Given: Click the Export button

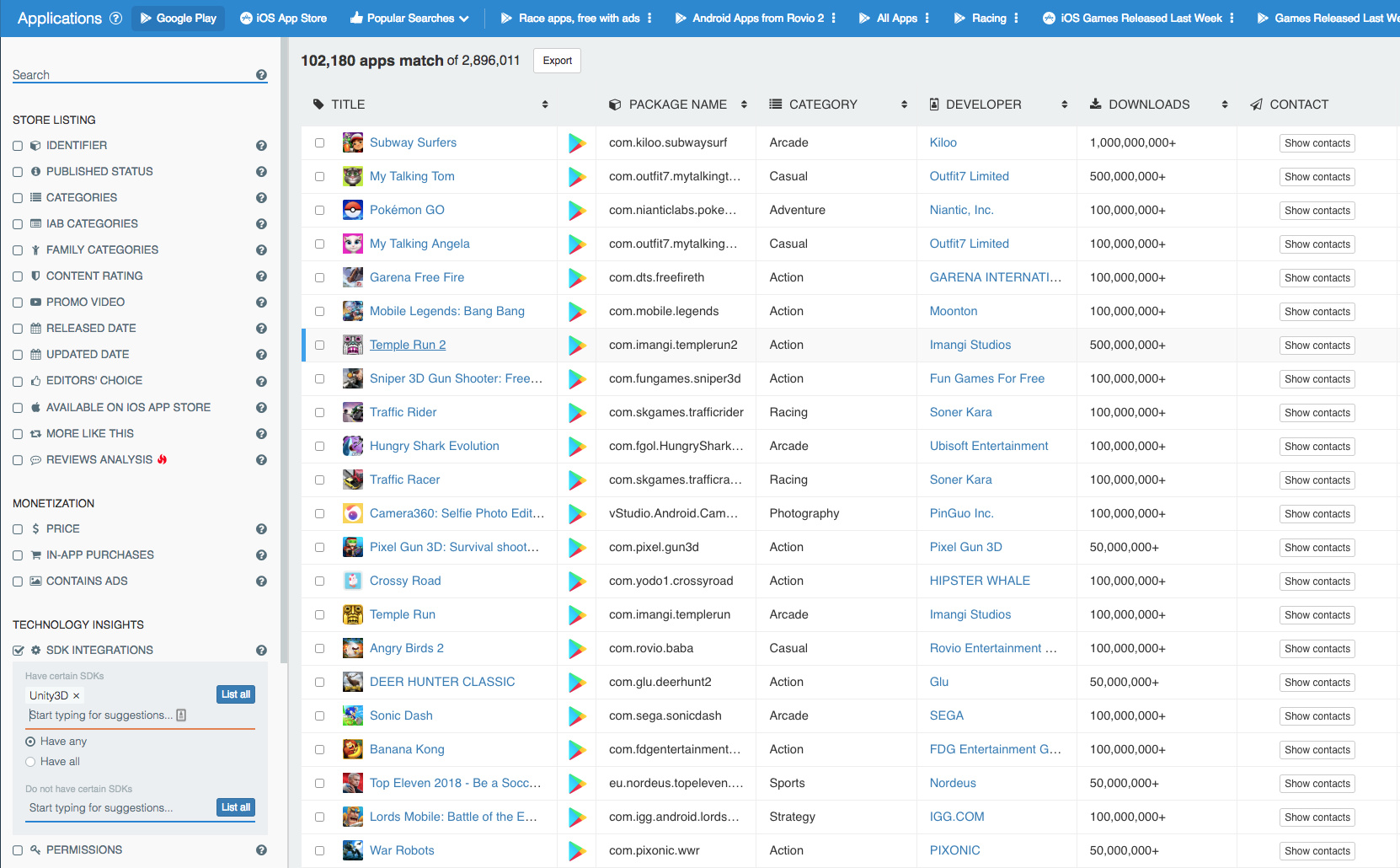Looking at the screenshot, I should (x=558, y=61).
